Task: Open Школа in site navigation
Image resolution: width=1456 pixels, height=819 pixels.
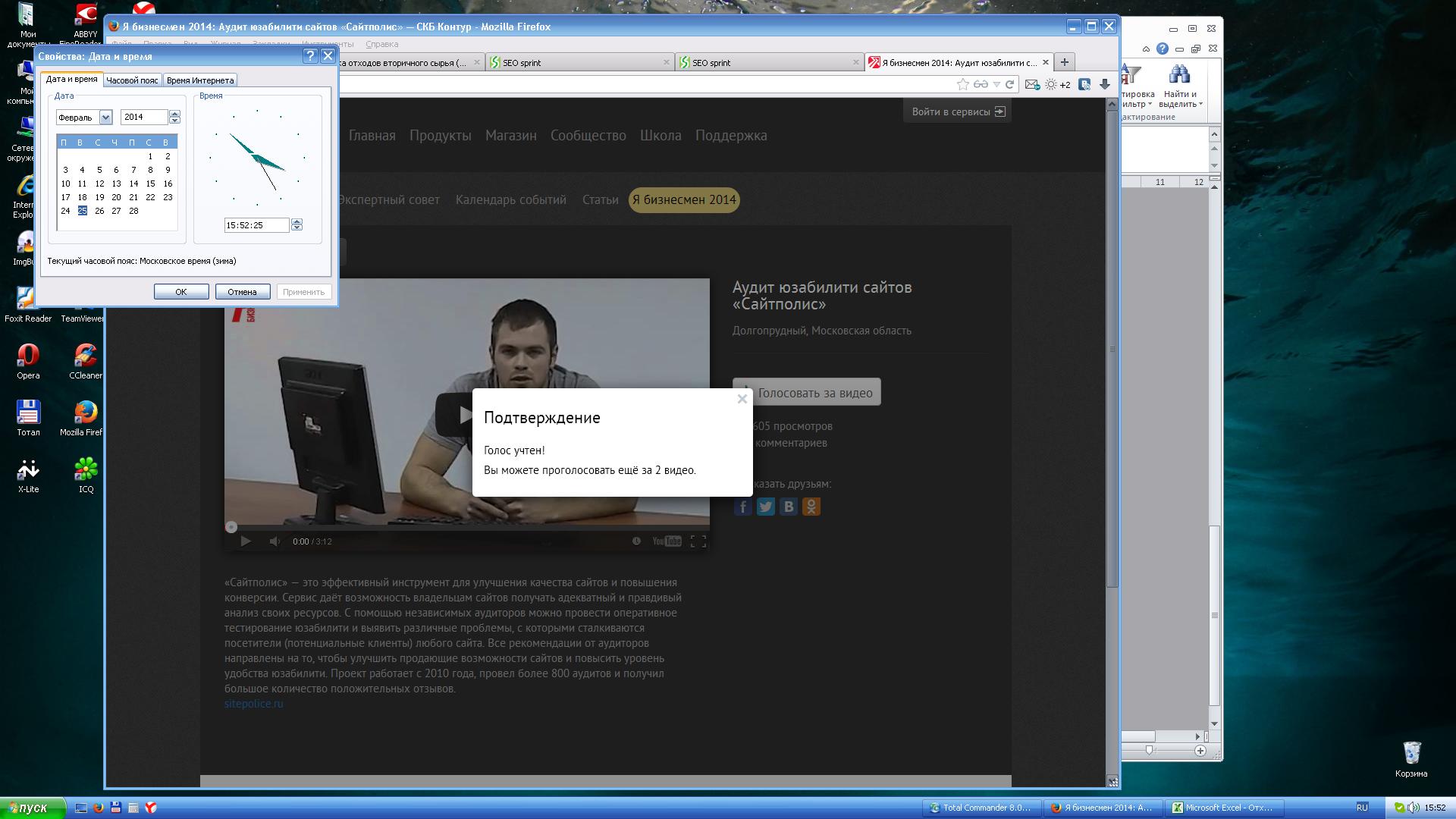Action: 661,135
